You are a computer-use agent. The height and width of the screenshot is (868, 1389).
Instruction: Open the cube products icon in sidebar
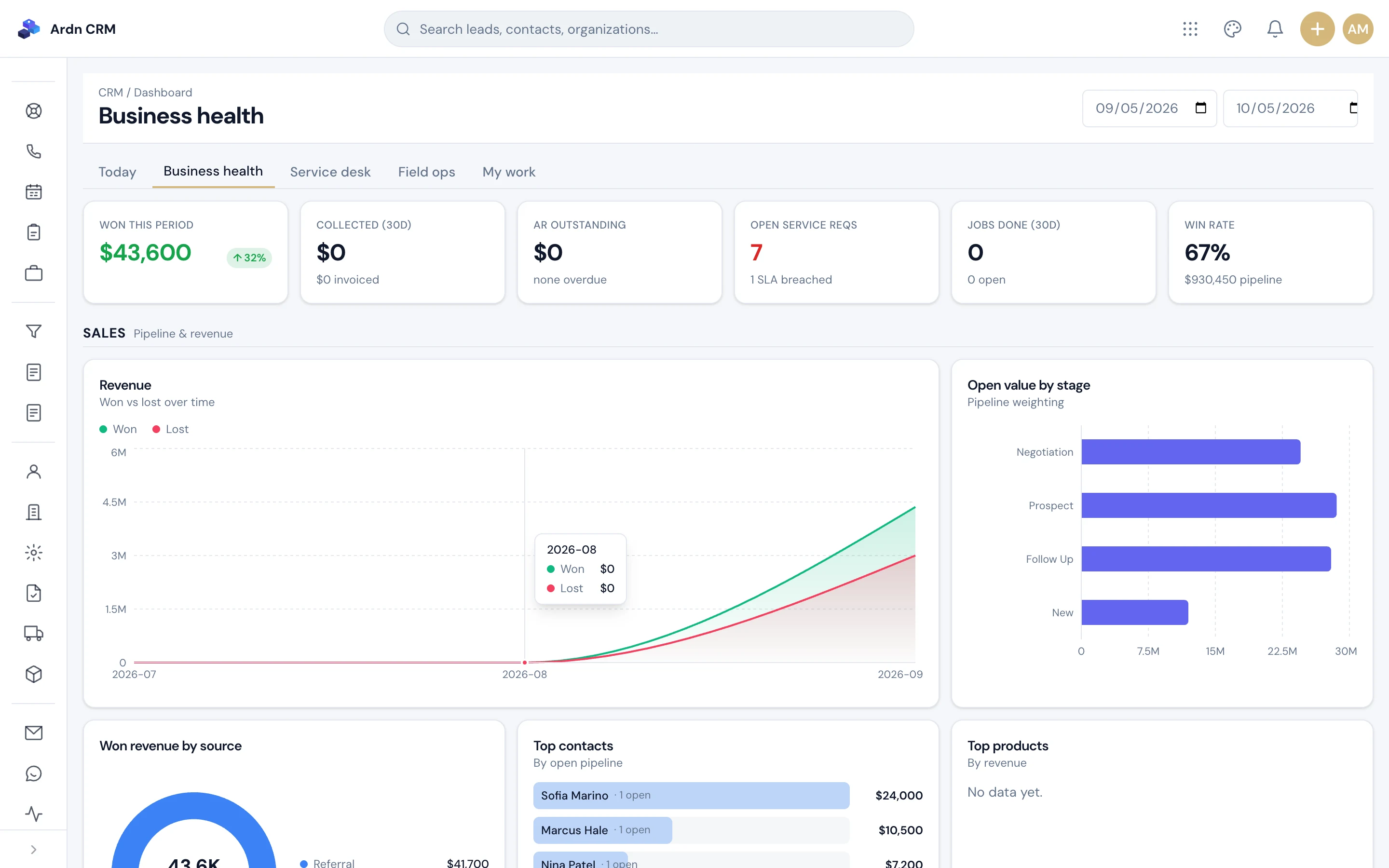pos(33,674)
